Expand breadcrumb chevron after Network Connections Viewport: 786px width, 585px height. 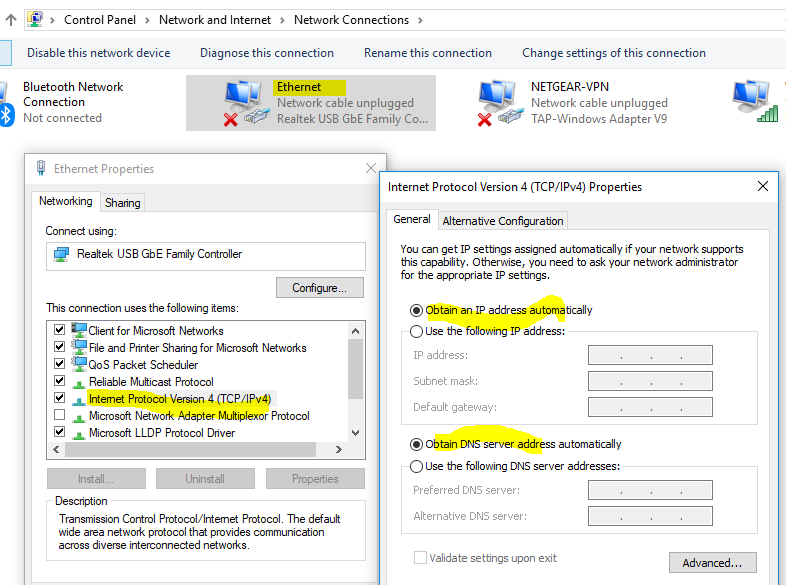[x=420, y=20]
